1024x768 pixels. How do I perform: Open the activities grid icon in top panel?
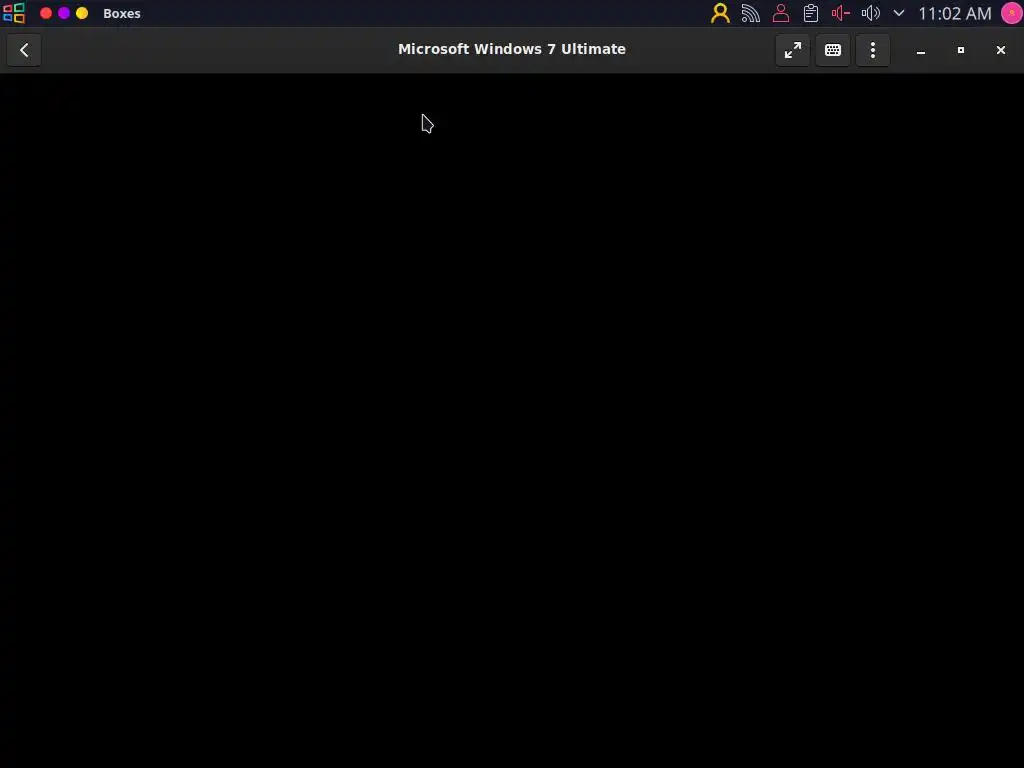click(14, 13)
